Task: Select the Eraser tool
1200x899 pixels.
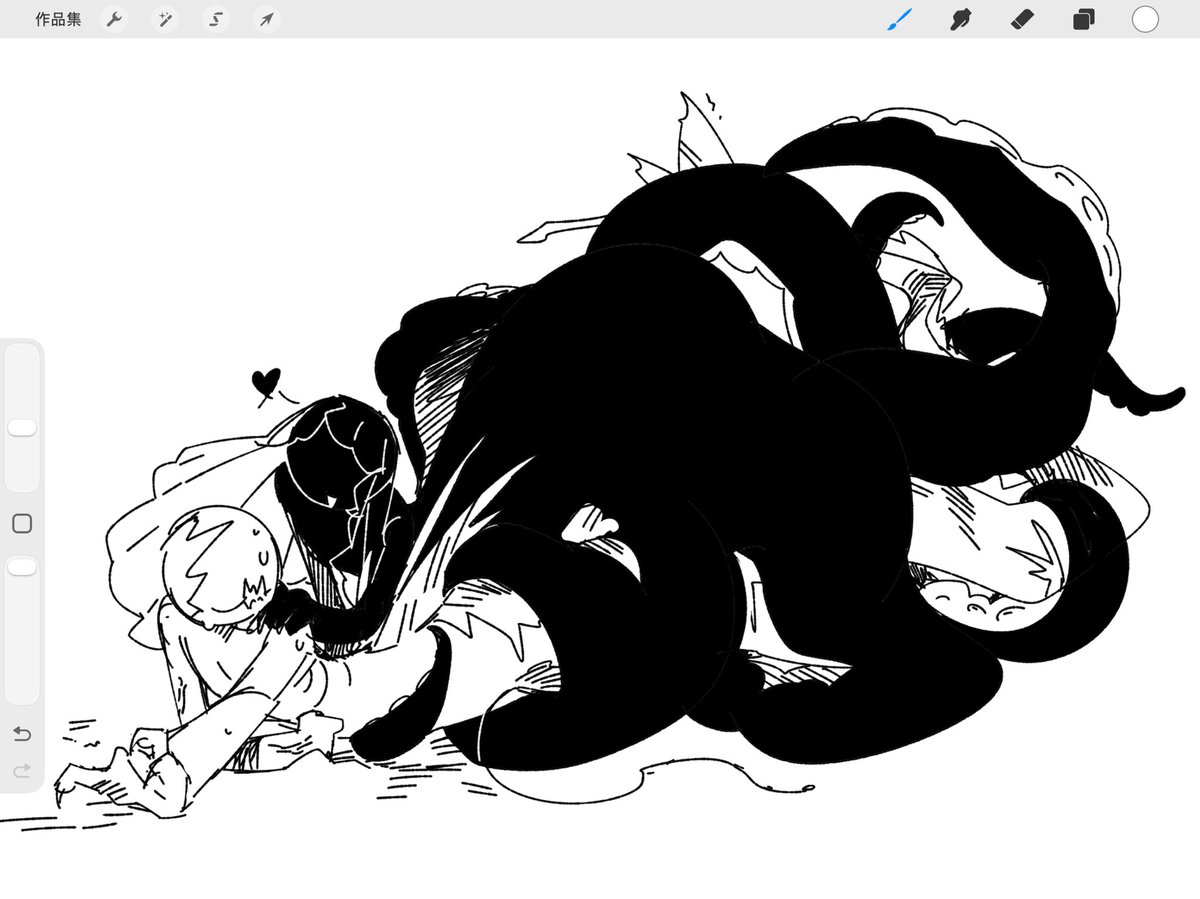Action: pos(1021,19)
